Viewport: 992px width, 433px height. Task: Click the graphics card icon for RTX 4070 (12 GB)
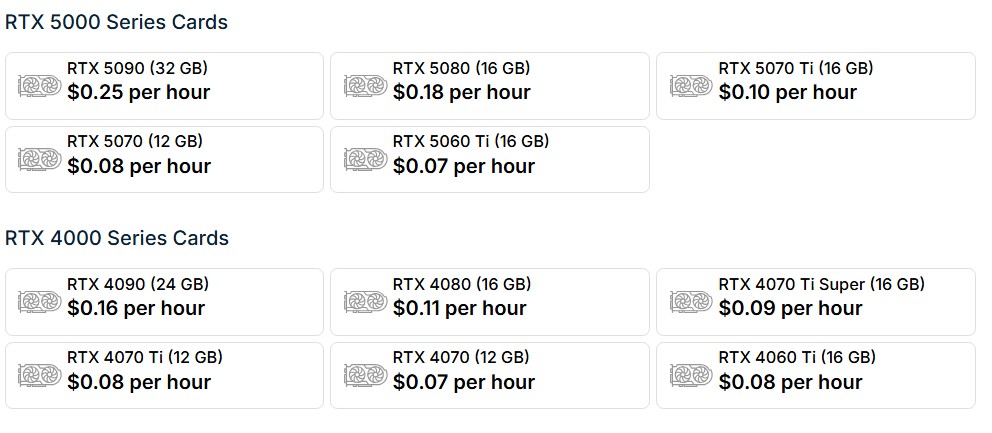coord(366,376)
